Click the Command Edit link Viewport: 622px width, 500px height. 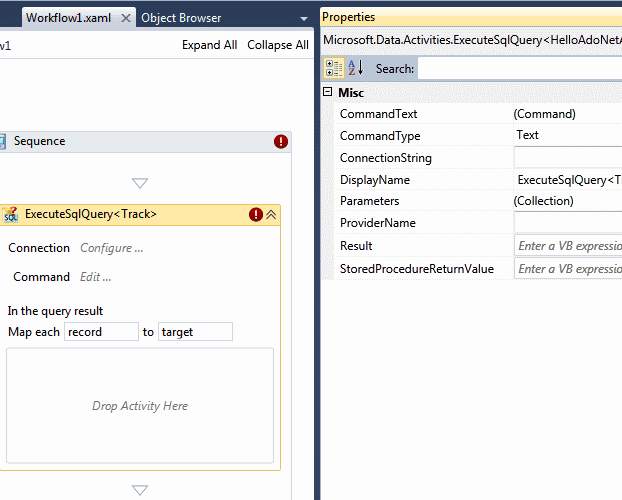tap(95, 277)
